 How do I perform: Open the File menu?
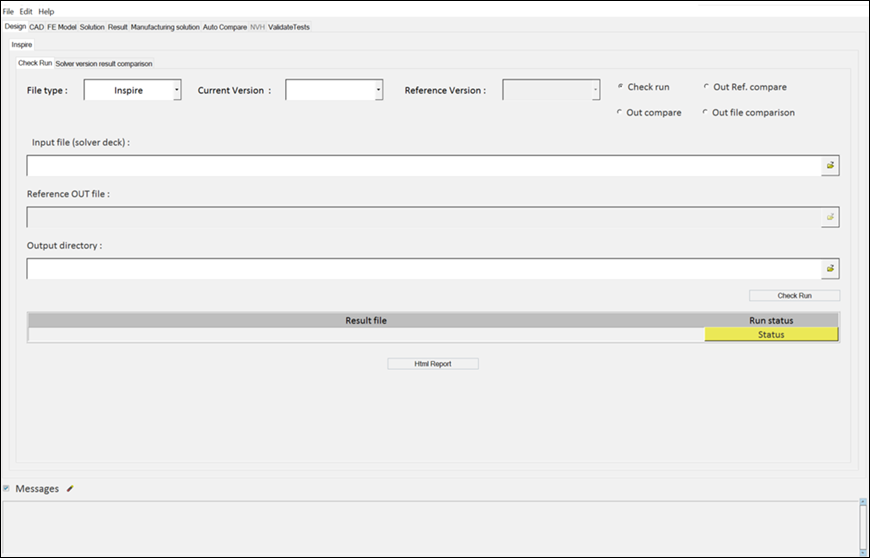(8, 11)
